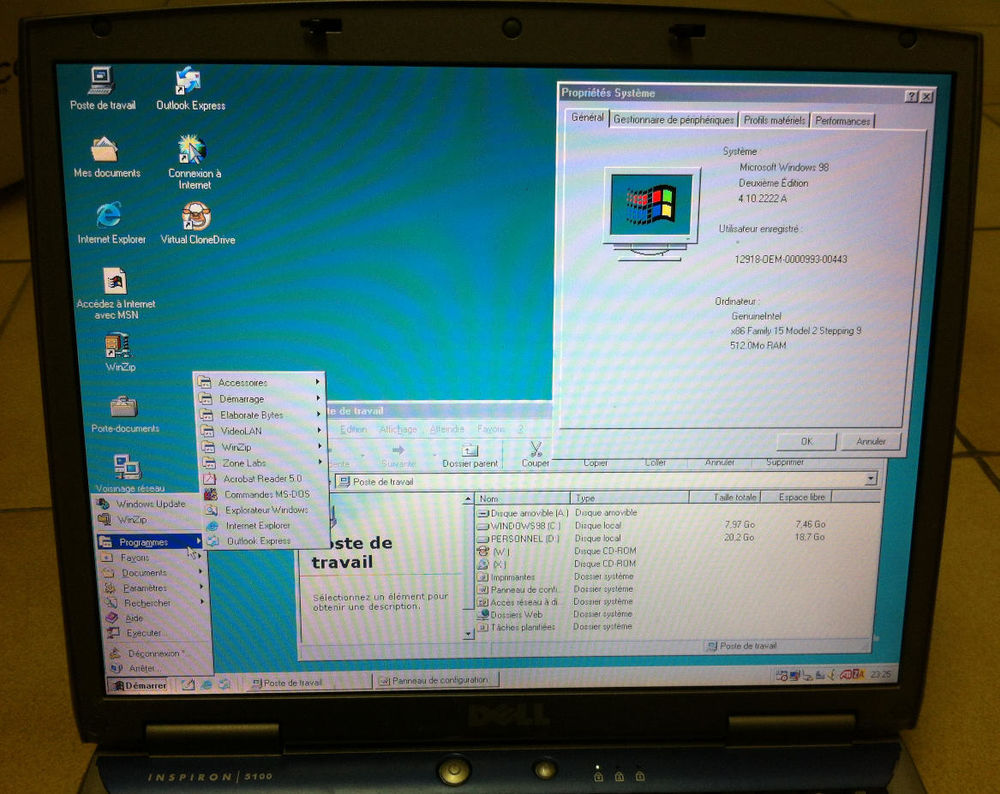1000x794 pixels.
Task: Open Explorateur Windows from Programs menu
Action: point(265,510)
